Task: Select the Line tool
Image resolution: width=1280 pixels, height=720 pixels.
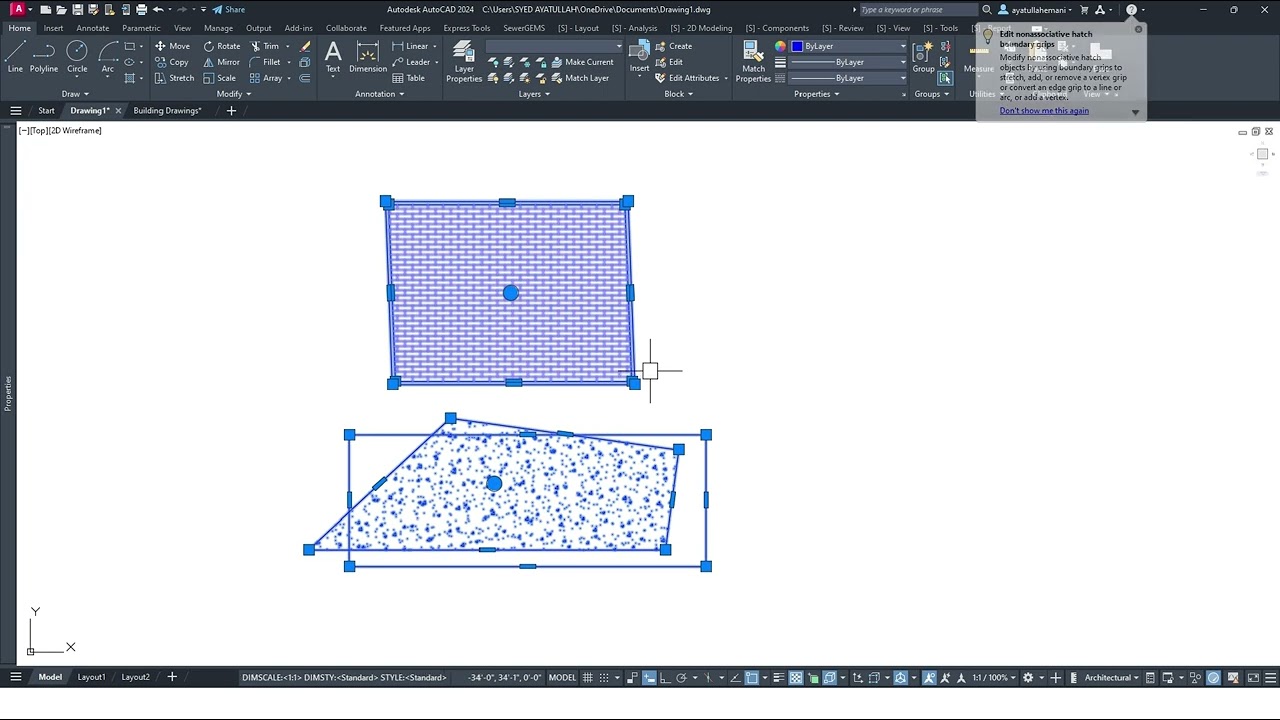Action: (15, 56)
